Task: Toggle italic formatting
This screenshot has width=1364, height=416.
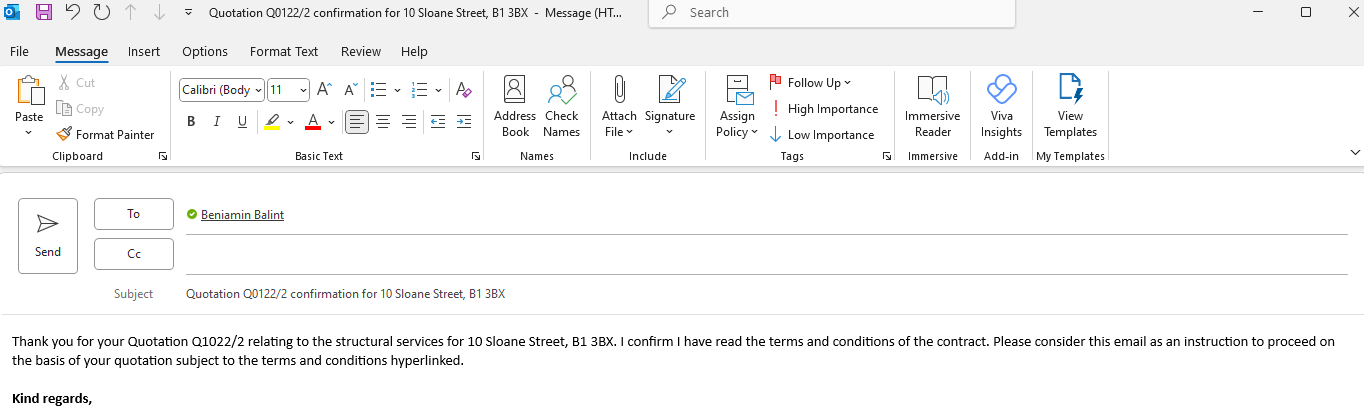Action: 216,121
